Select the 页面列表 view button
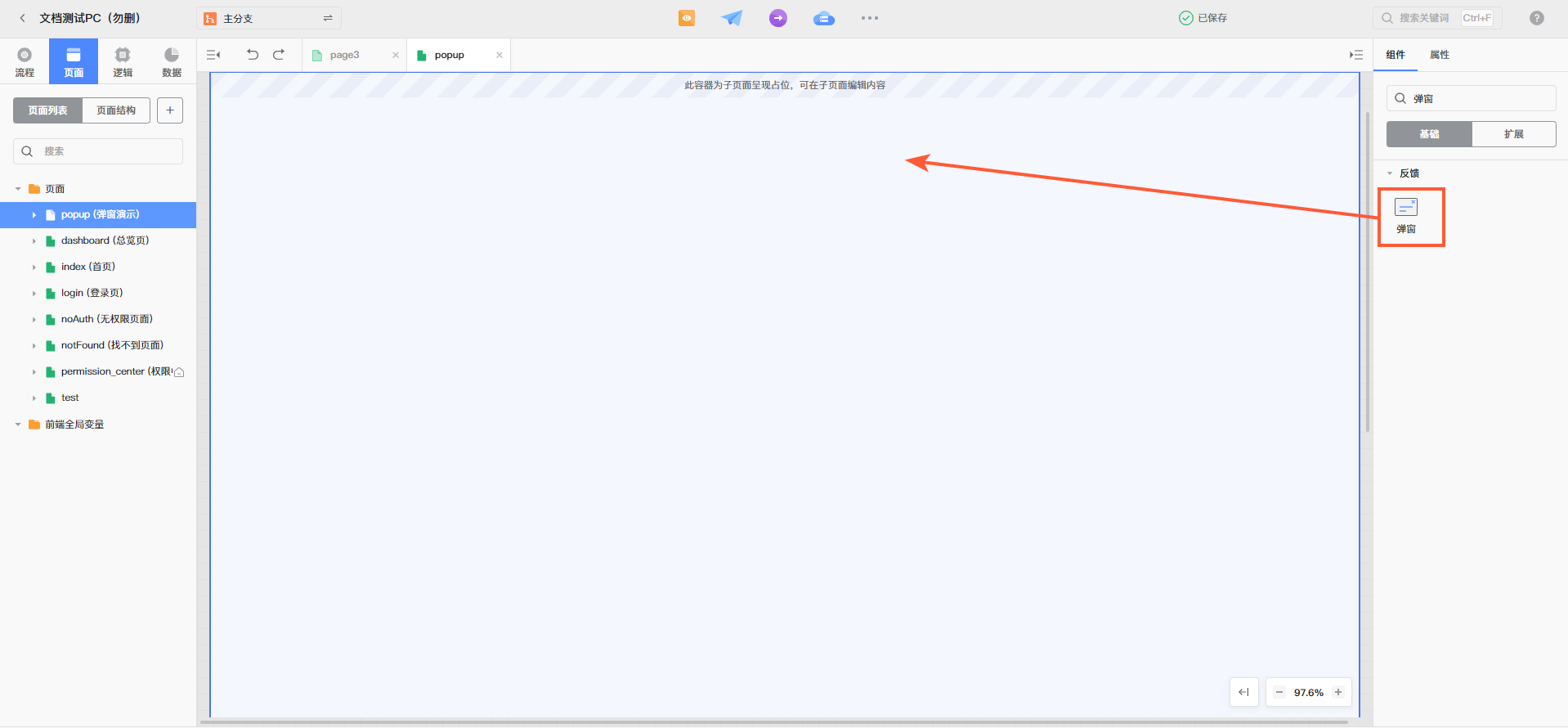 [47, 110]
